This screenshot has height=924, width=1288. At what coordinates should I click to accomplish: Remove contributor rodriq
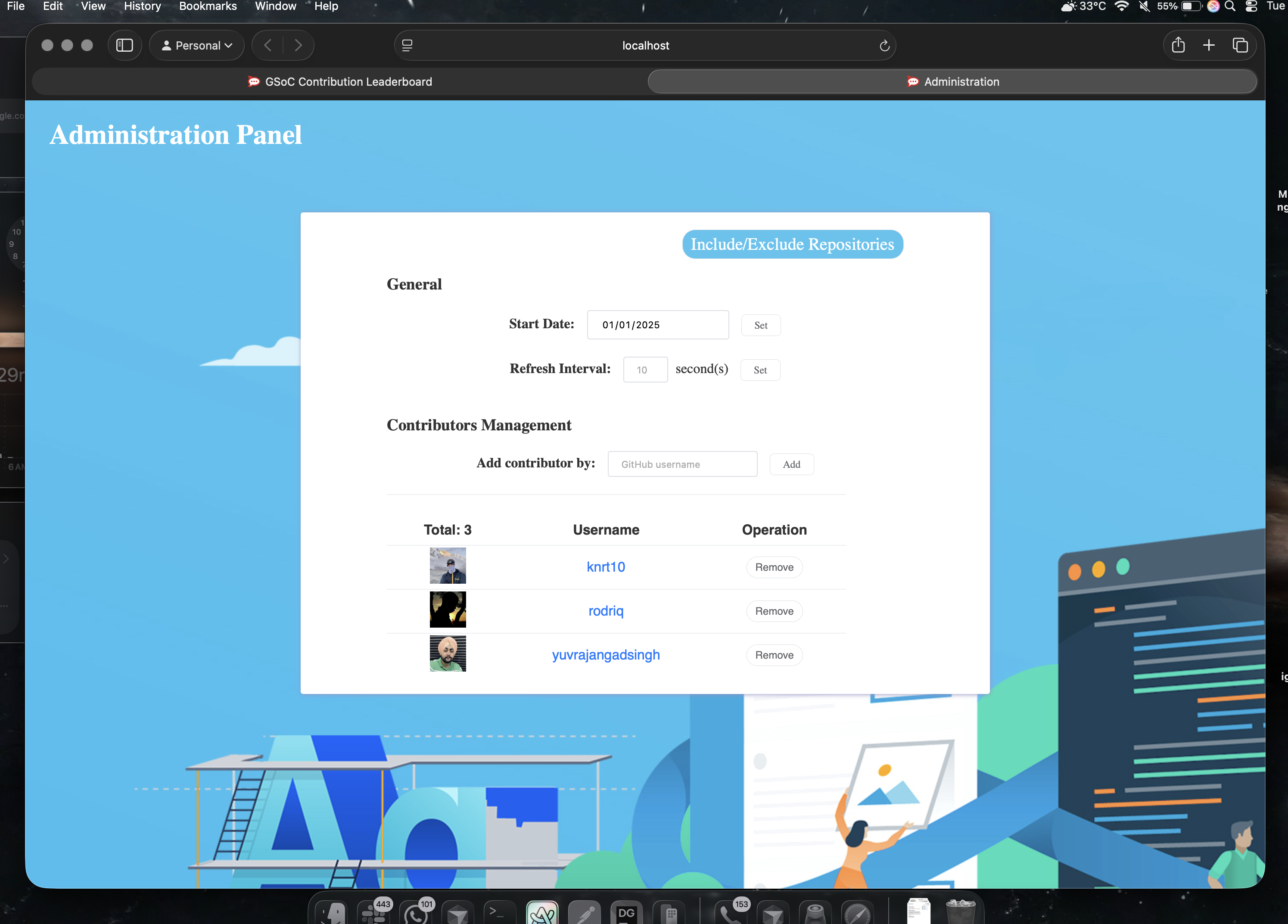point(774,611)
